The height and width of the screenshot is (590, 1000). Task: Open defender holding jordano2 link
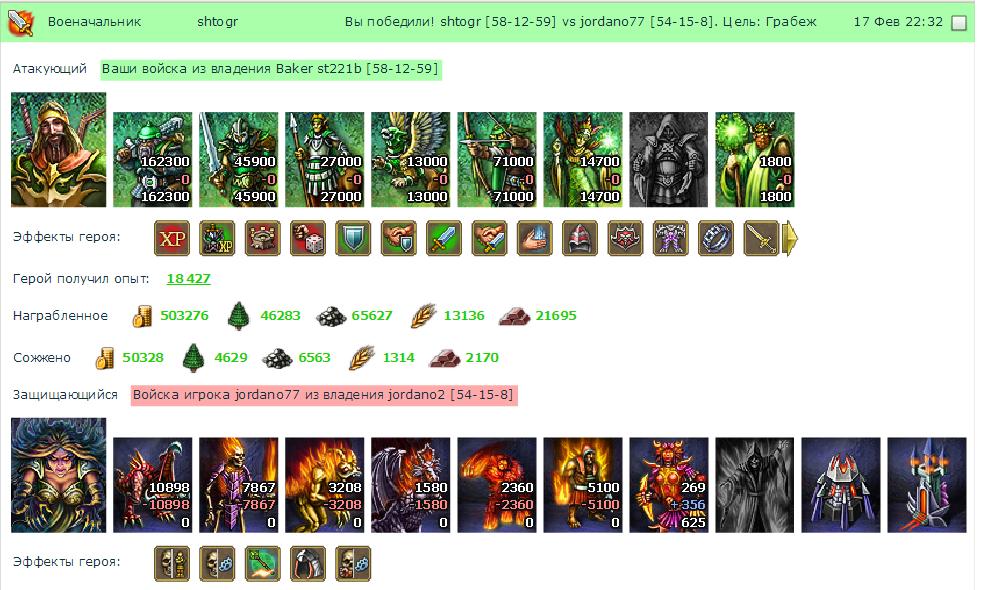tap(324, 395)
